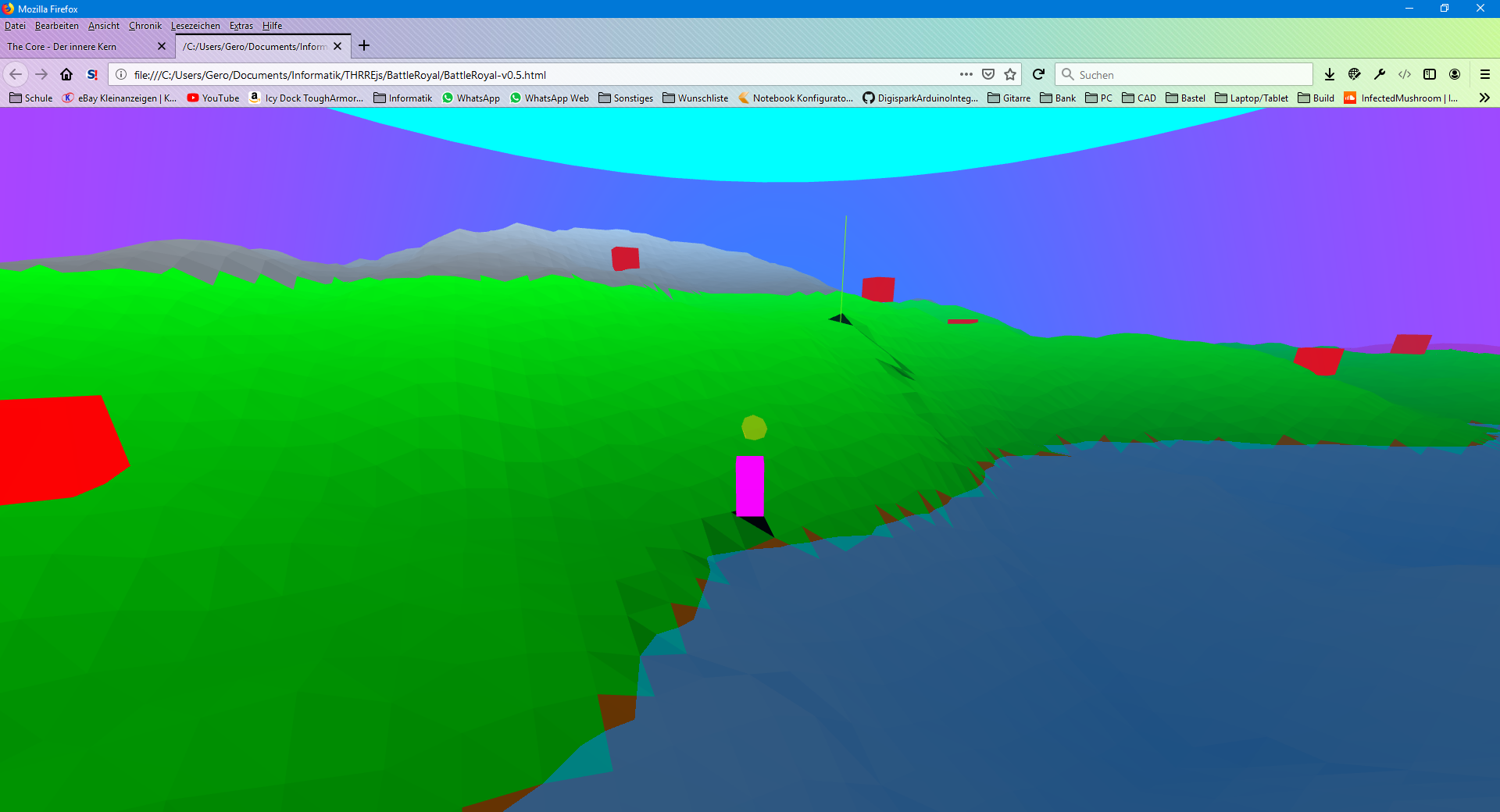Viewport: 1500px width, 812px height.
Task: Open the wrench developer tools icon
Action: [x=1380, y=74]
